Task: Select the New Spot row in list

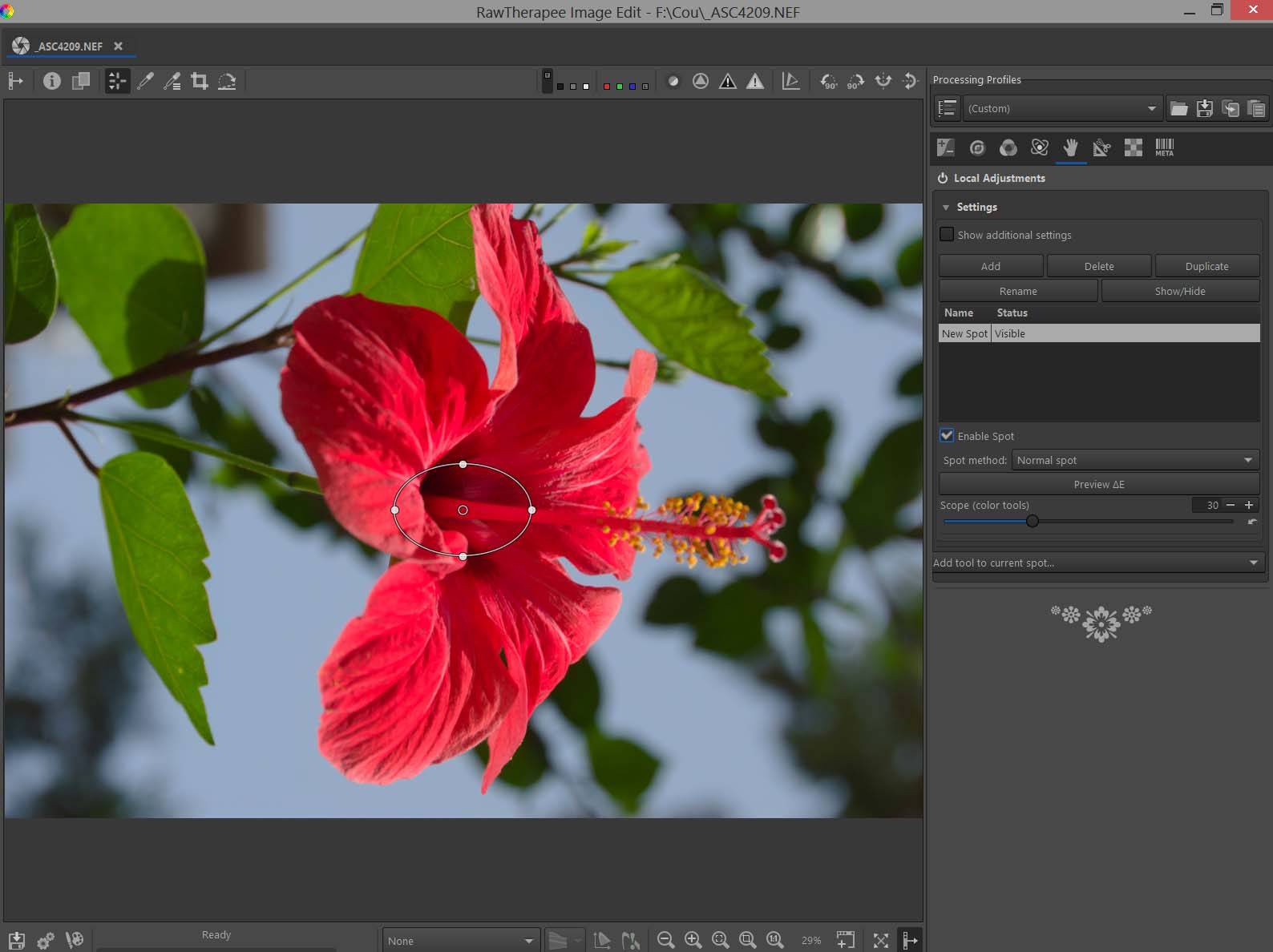Action: tap(964, 333)
